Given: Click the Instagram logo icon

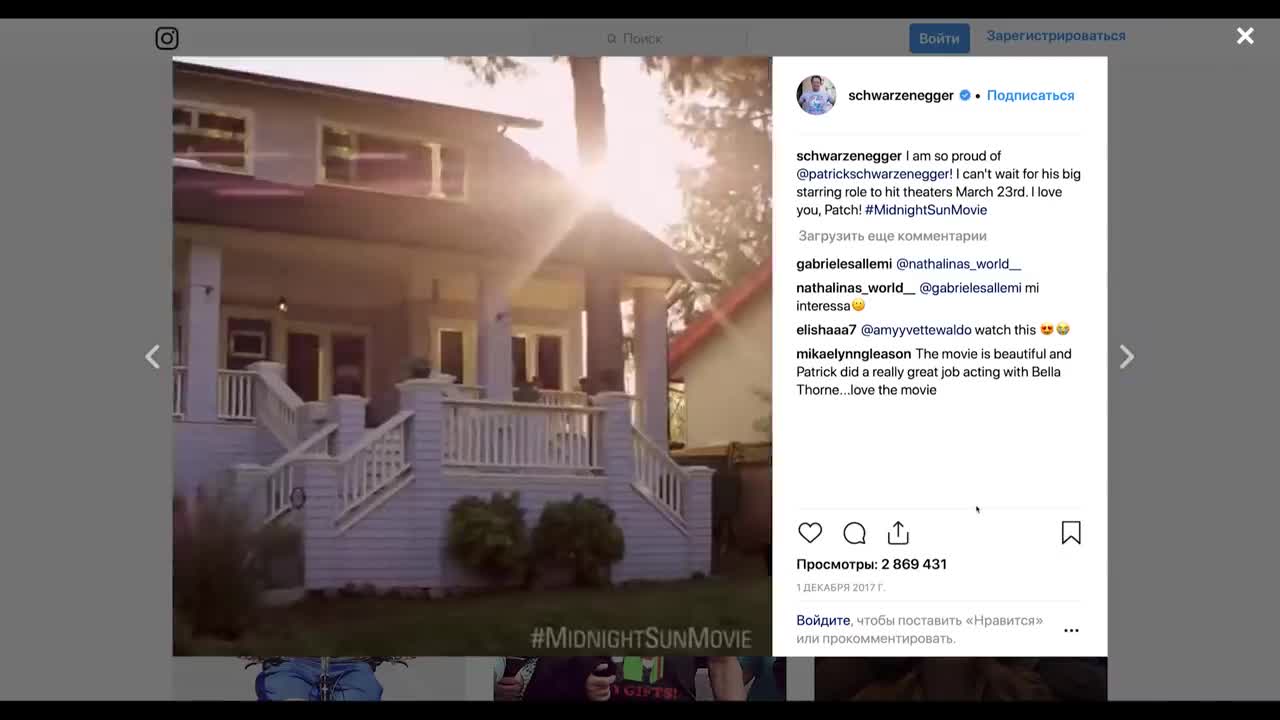Looking at the screenshot, I should tap(167, 38).
